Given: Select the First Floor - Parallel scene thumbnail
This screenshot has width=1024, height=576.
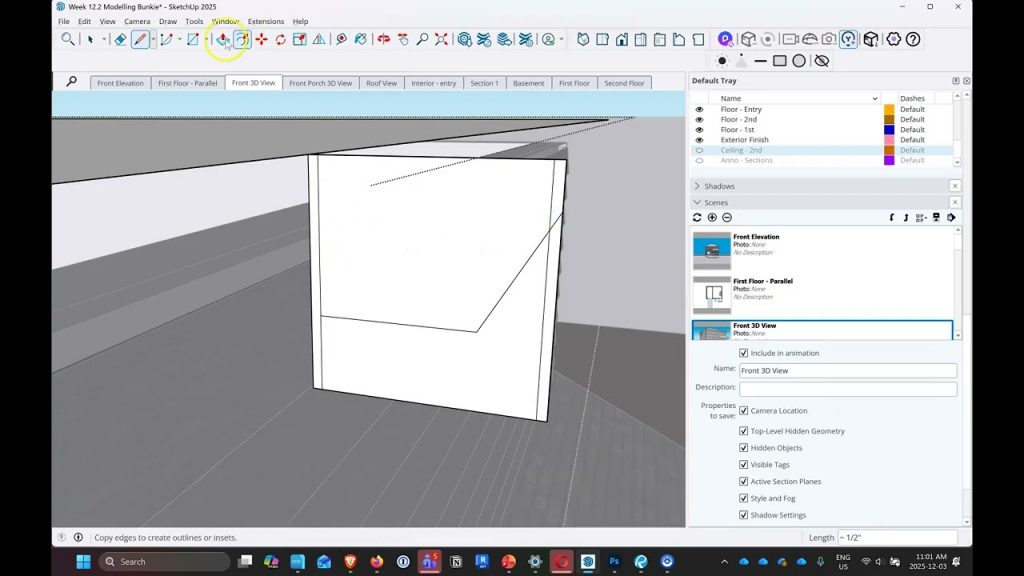Looking at the screenshot, I should (x=712, y=295).
